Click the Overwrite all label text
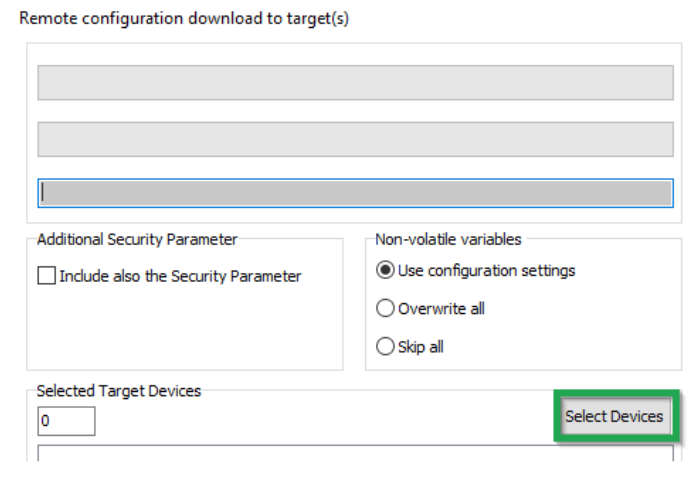Screen dimensions: 696x481 click(x=441, y=309)
